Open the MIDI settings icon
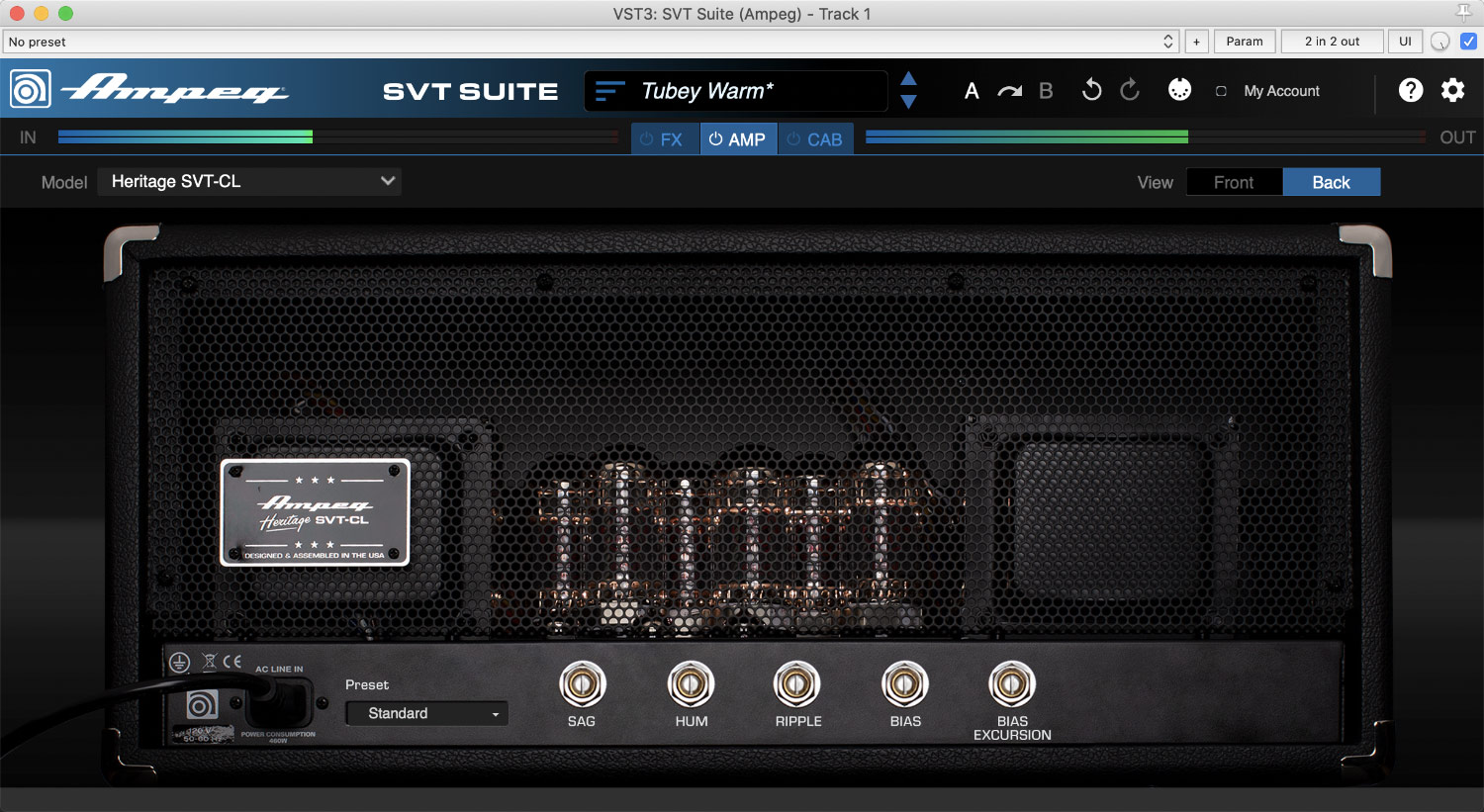 click(1179, 90)
